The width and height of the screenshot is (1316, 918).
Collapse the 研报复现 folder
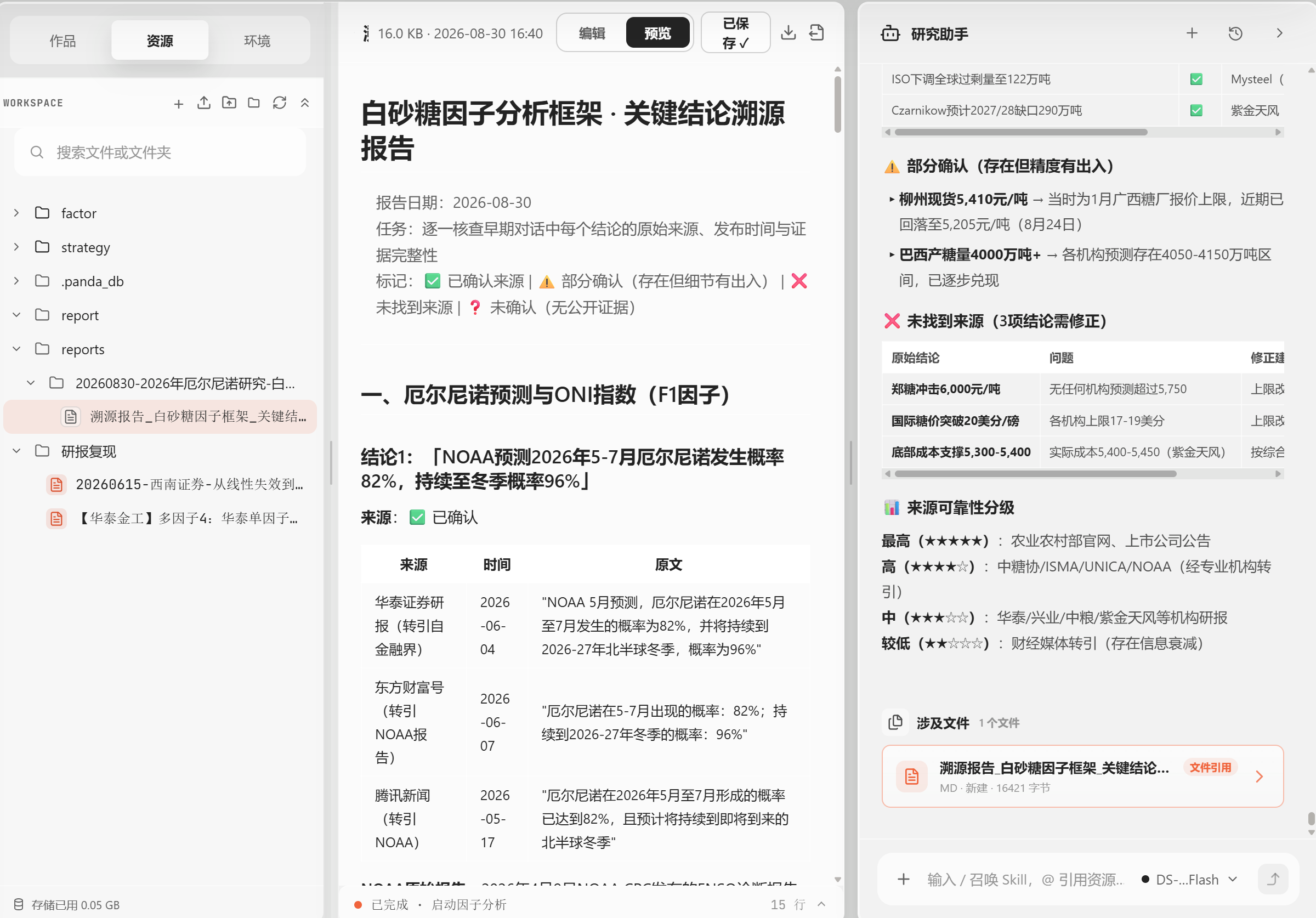click(x=16, y=451)
